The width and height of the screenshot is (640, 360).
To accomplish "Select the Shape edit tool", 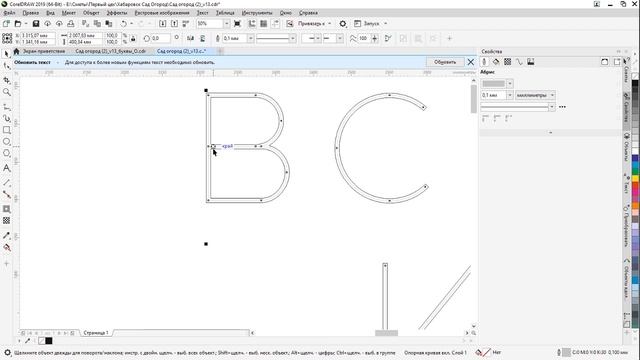I will pyautogui.click(x=7, y=66).
